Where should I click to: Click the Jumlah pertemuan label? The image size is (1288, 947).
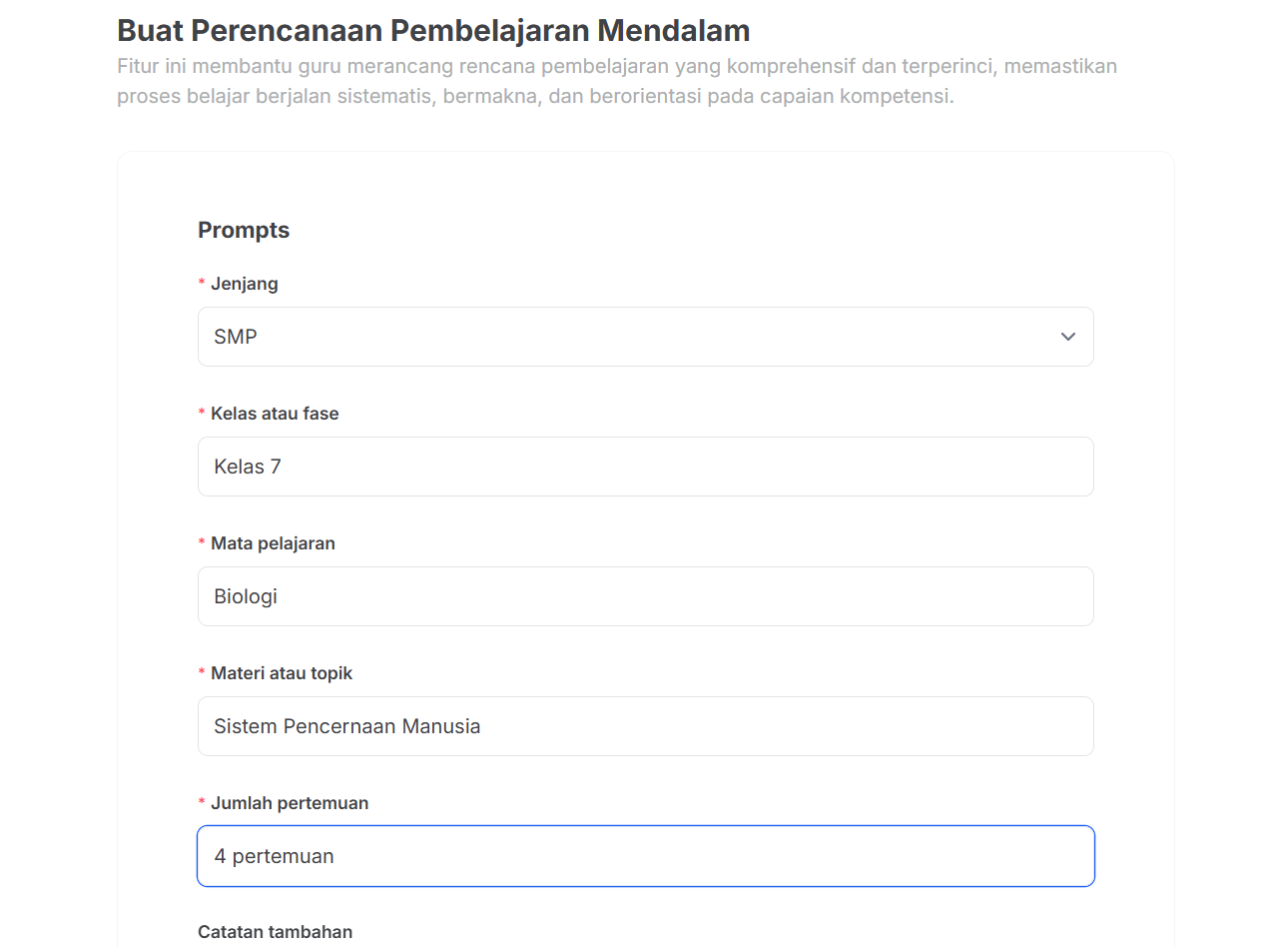(x=290, y=803)
